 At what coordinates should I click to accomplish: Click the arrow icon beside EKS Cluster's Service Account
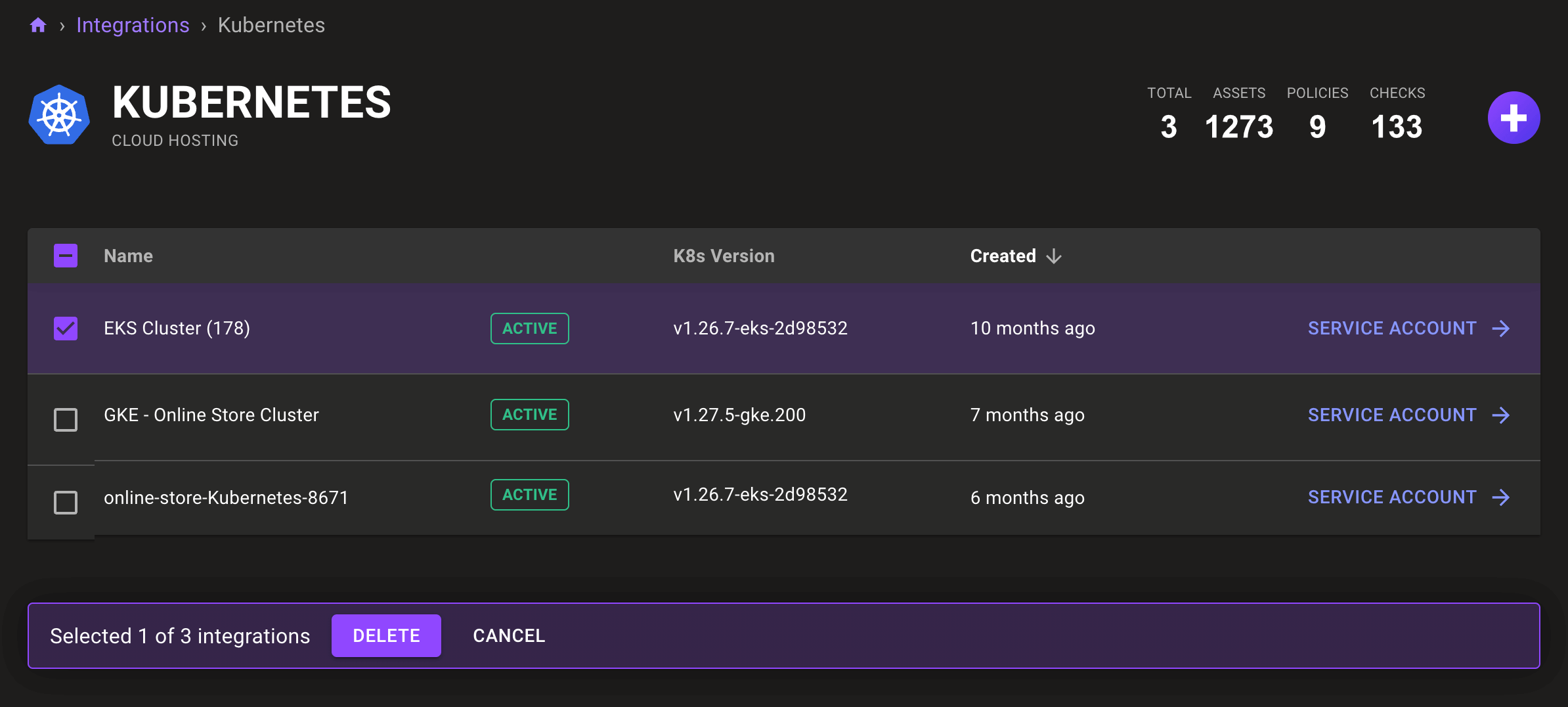pyautogui.click(x=1502, y=329)
